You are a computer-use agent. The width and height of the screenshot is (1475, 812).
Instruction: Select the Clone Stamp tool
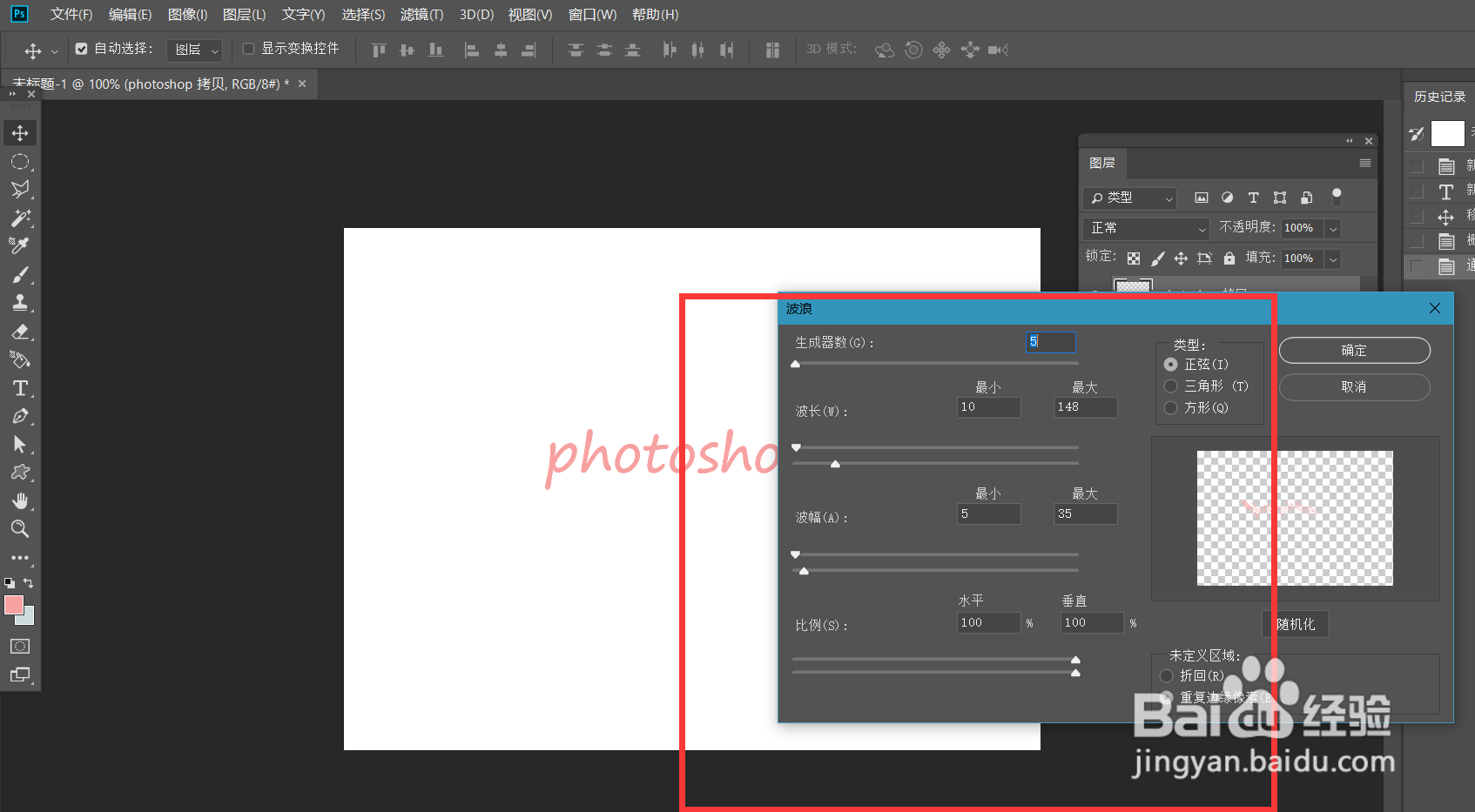20,303
